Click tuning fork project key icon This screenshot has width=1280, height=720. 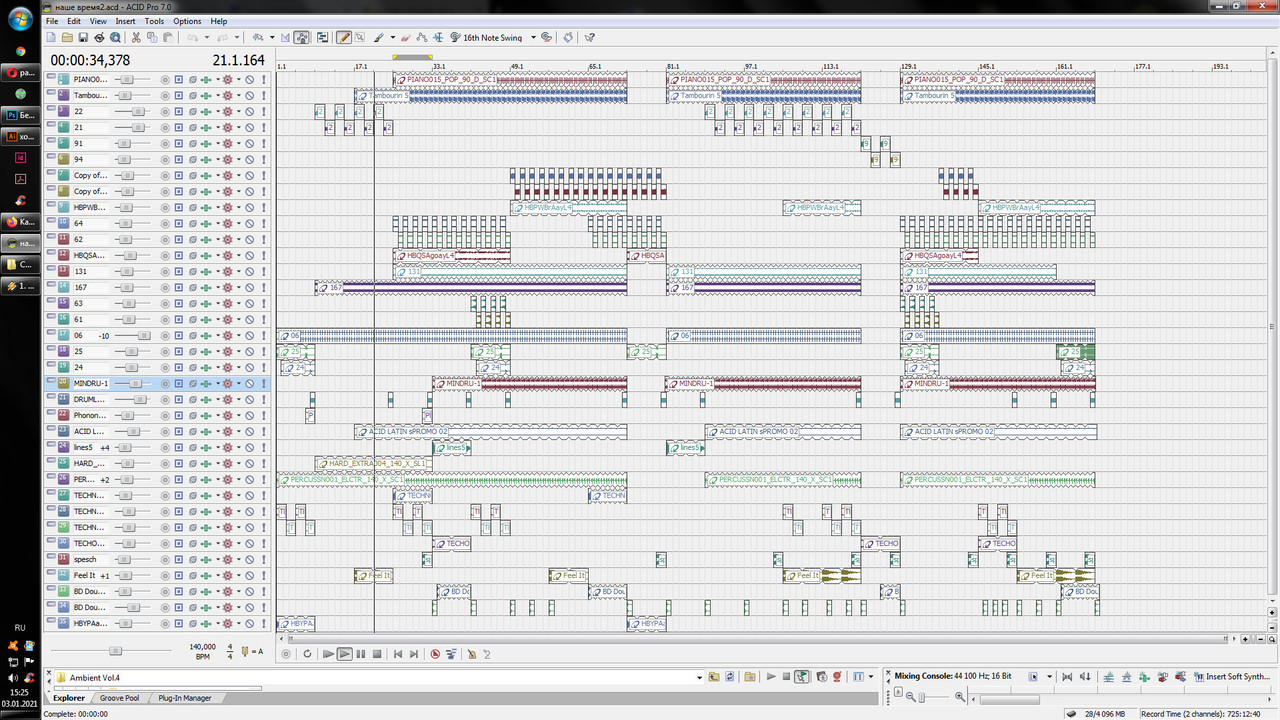click(244, 651)
